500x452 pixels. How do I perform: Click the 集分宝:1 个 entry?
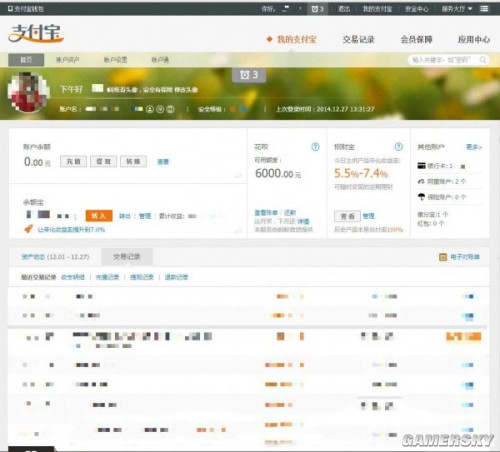(x=433, y=214)
